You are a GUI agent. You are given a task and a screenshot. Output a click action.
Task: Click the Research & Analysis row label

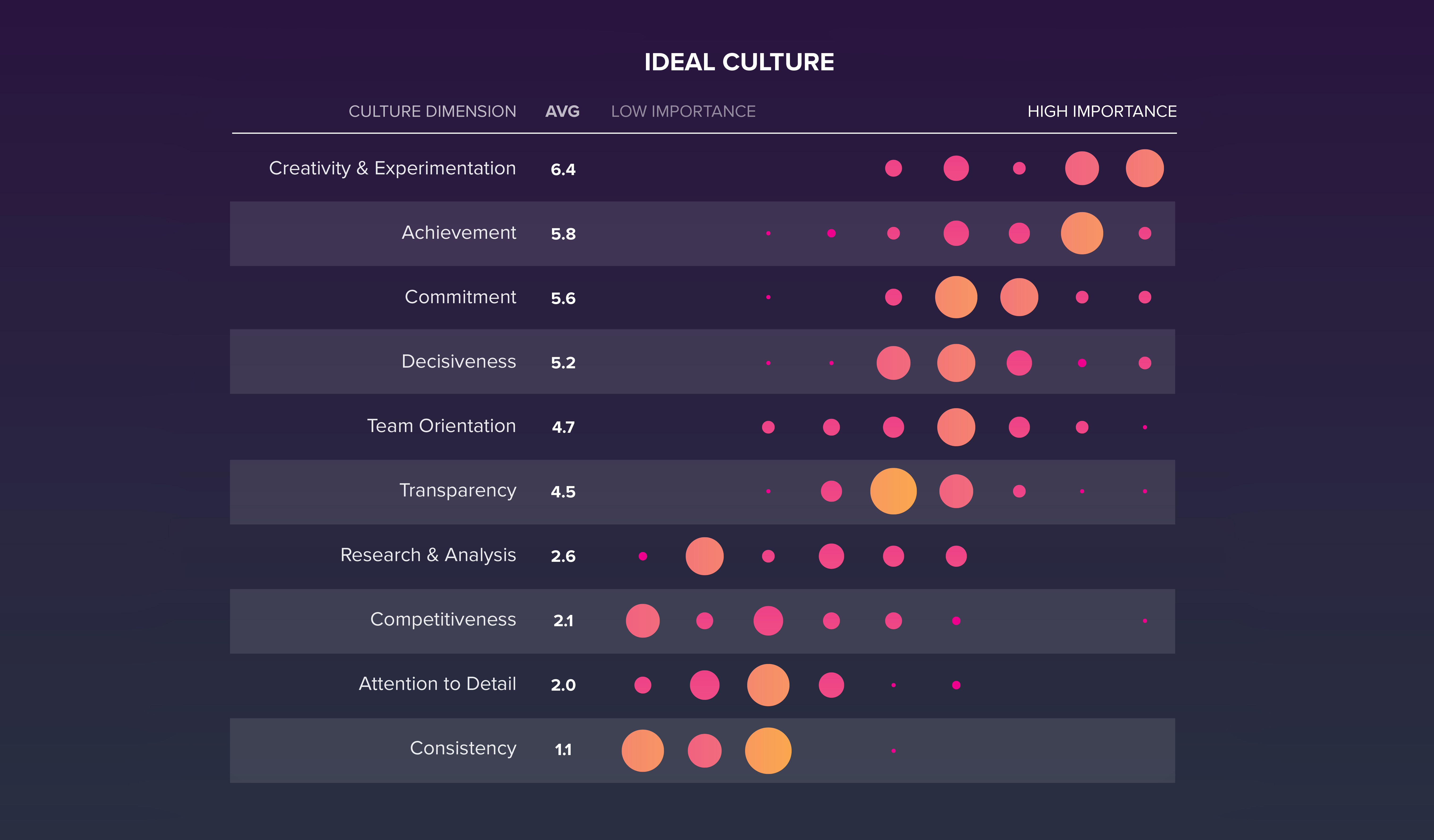(x=428, y=555)
